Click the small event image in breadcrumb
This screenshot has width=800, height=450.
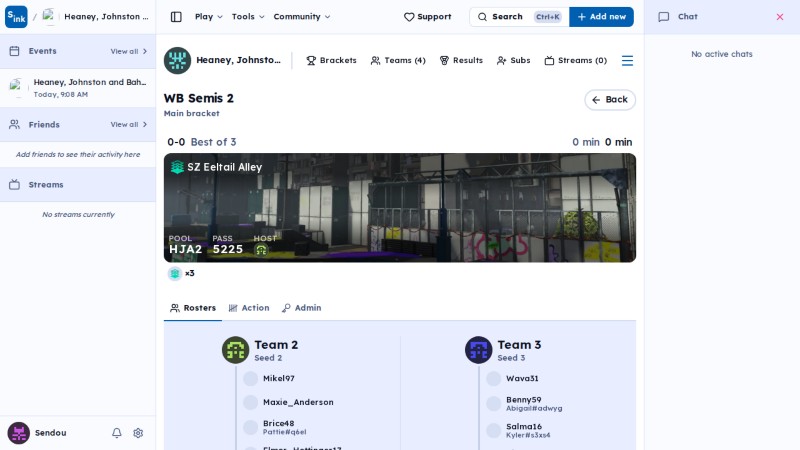(49, 17)
